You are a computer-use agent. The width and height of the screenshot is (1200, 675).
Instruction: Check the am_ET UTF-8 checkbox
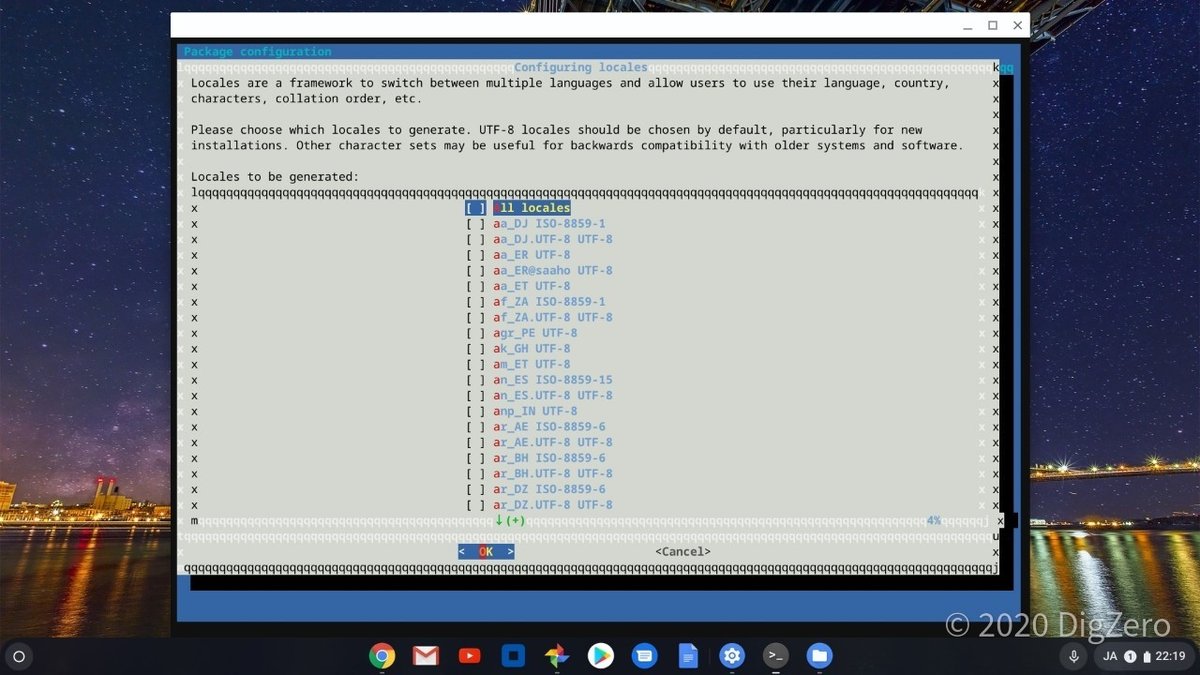(476, 364)
